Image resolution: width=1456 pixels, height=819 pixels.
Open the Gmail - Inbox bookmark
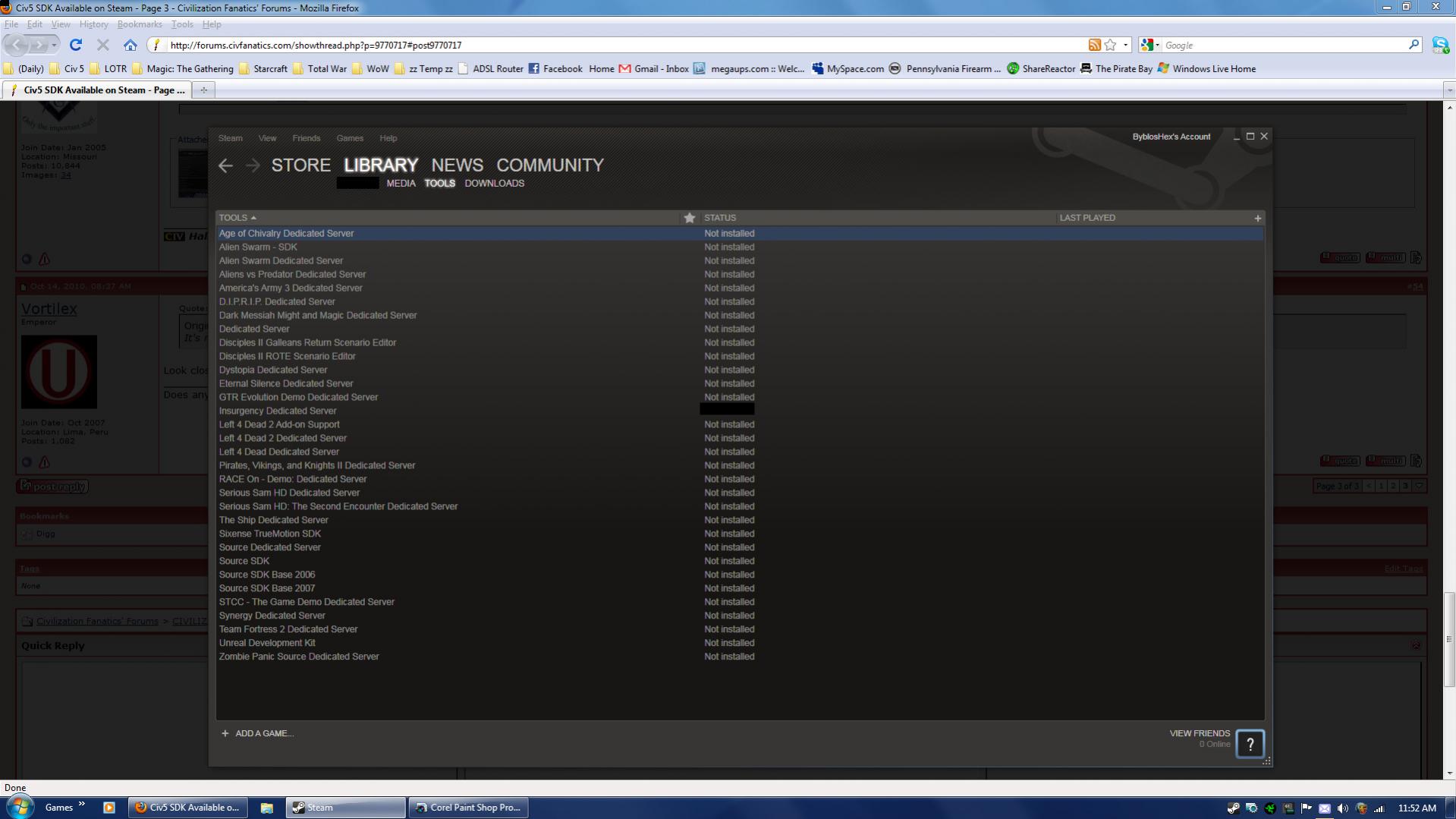pyautogui.click(x=654, y=68)
